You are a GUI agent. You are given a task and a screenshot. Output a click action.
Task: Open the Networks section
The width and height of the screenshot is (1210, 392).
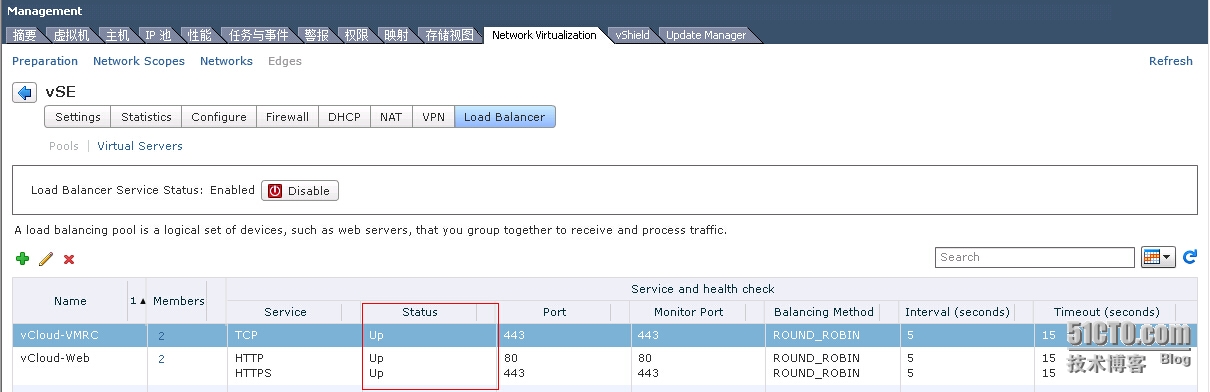pos(226,61)
